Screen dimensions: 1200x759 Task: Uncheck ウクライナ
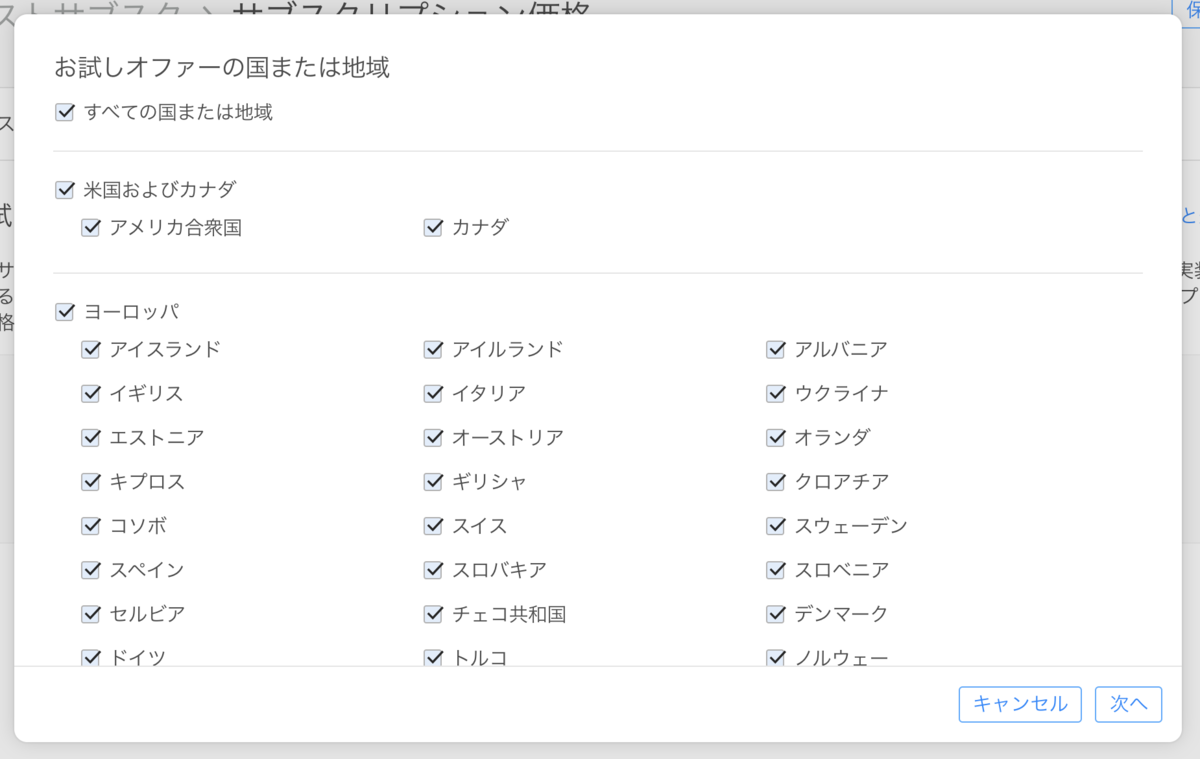[x=775, y=393]
